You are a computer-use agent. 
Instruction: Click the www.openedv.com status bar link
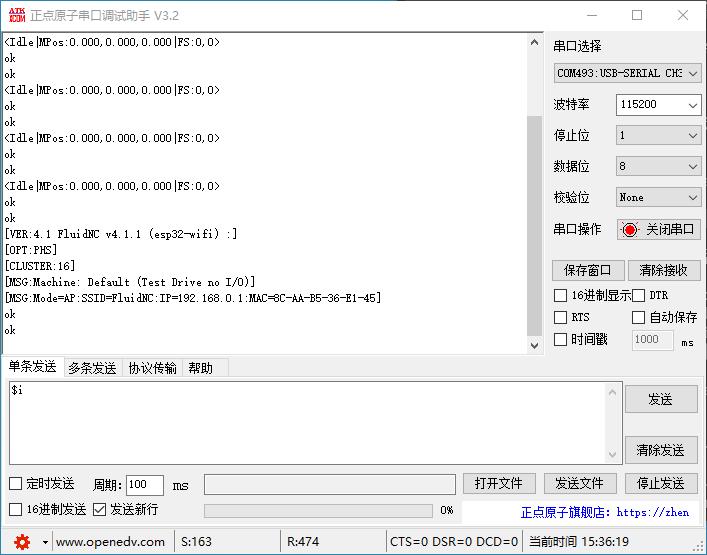coord(110,541)
